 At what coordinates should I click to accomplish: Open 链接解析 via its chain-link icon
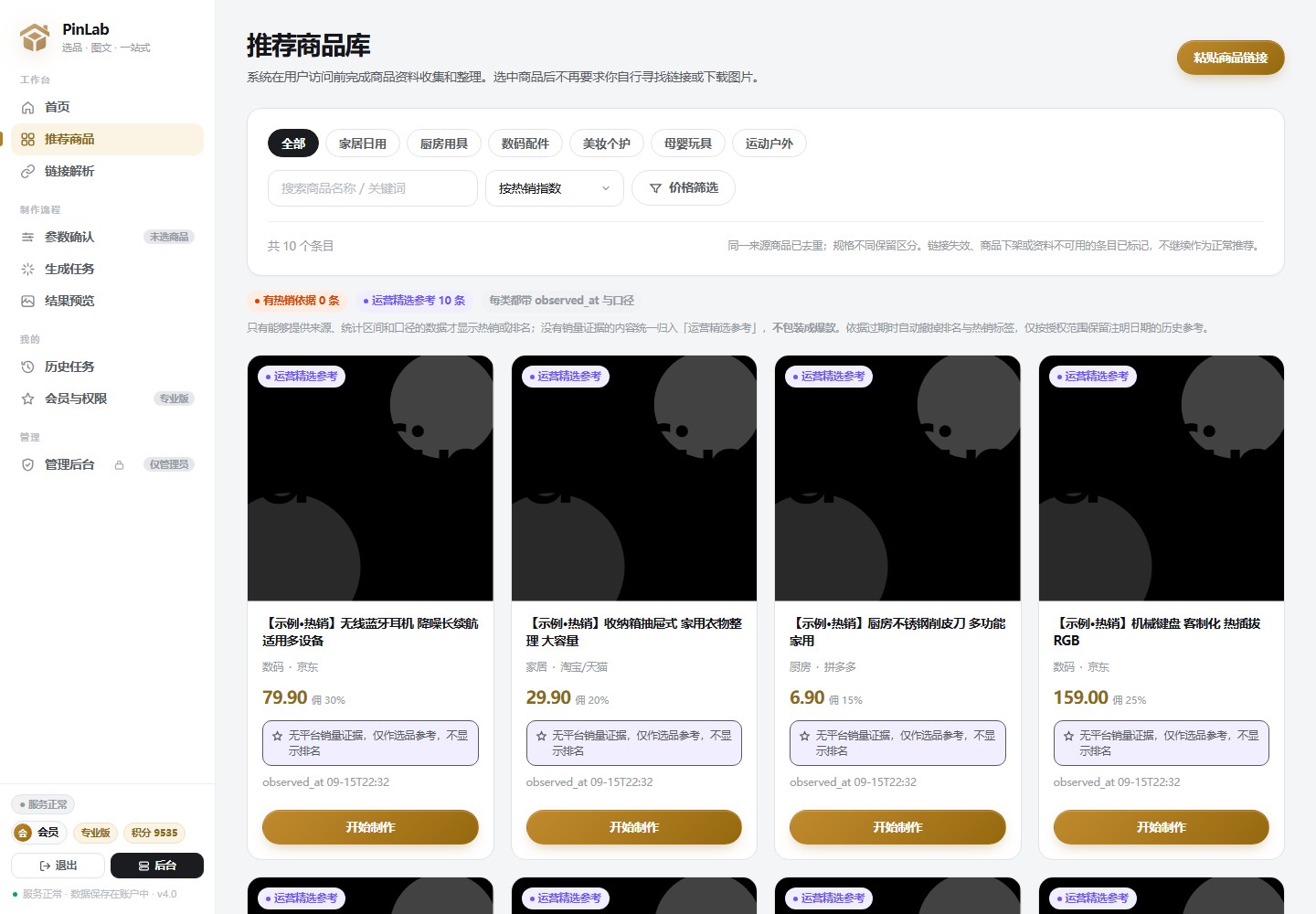pos(27,171)
